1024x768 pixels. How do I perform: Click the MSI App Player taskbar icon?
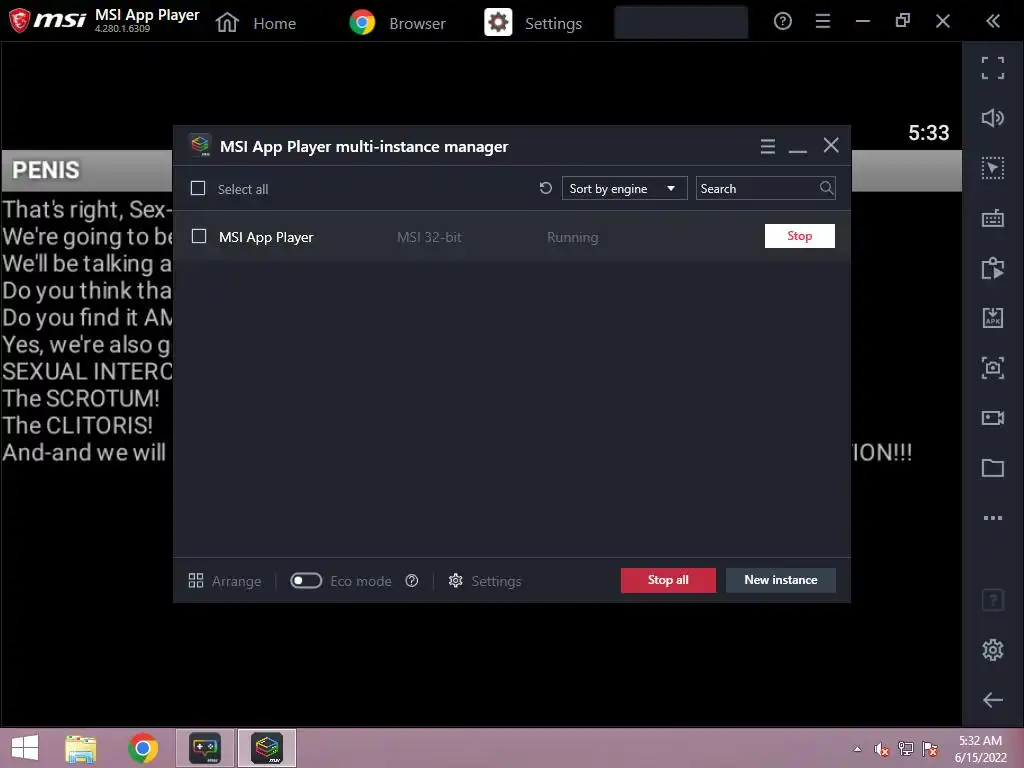tap(204, 748)
